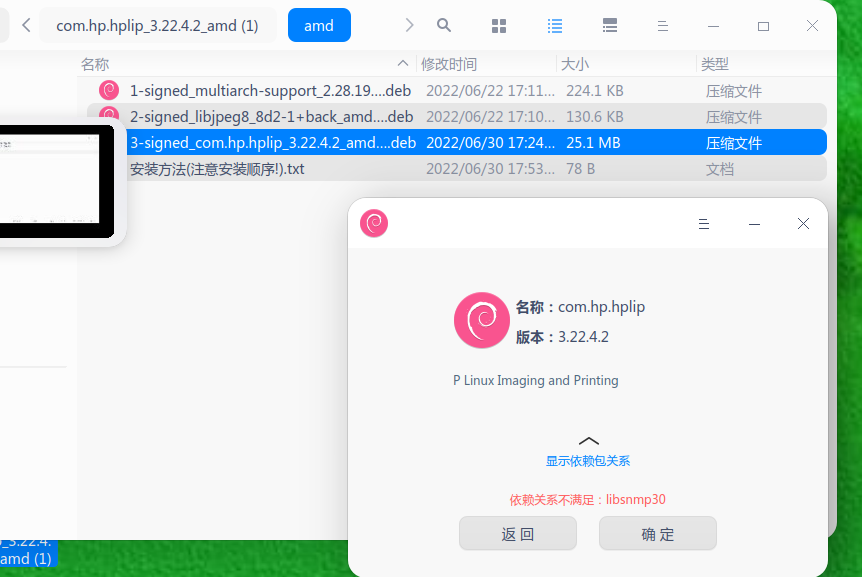Sort files by 大小 column
The height and width of the screenshot is (577, 862).
coord(574,64)
